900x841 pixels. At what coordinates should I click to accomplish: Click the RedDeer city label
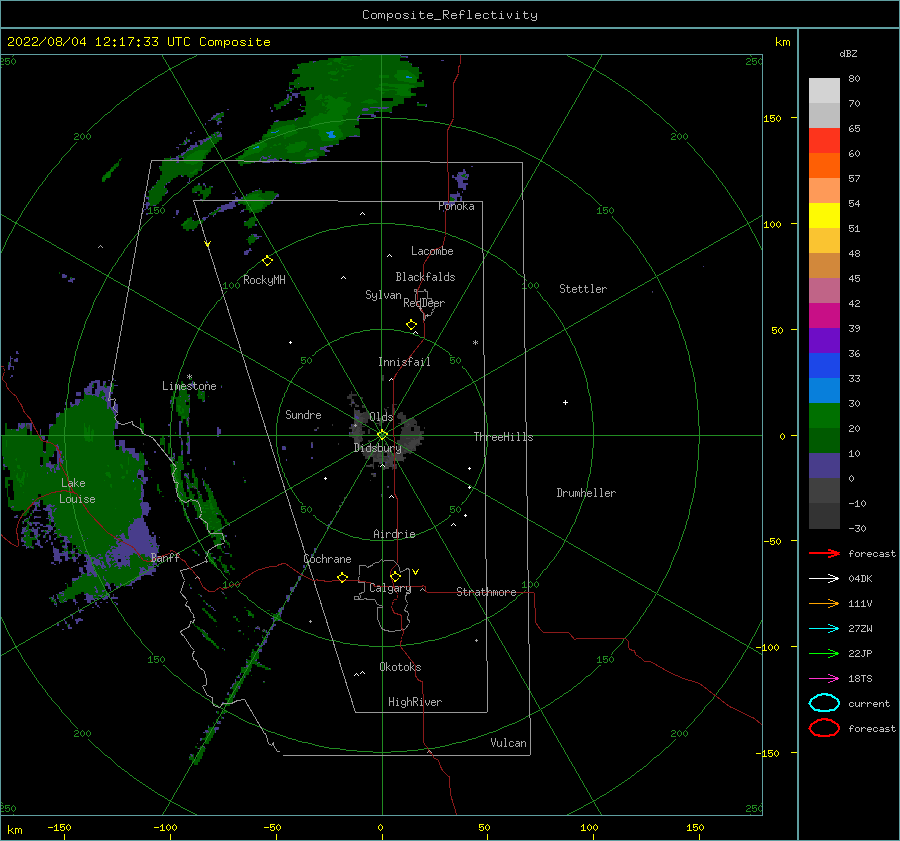coord(424,303)
